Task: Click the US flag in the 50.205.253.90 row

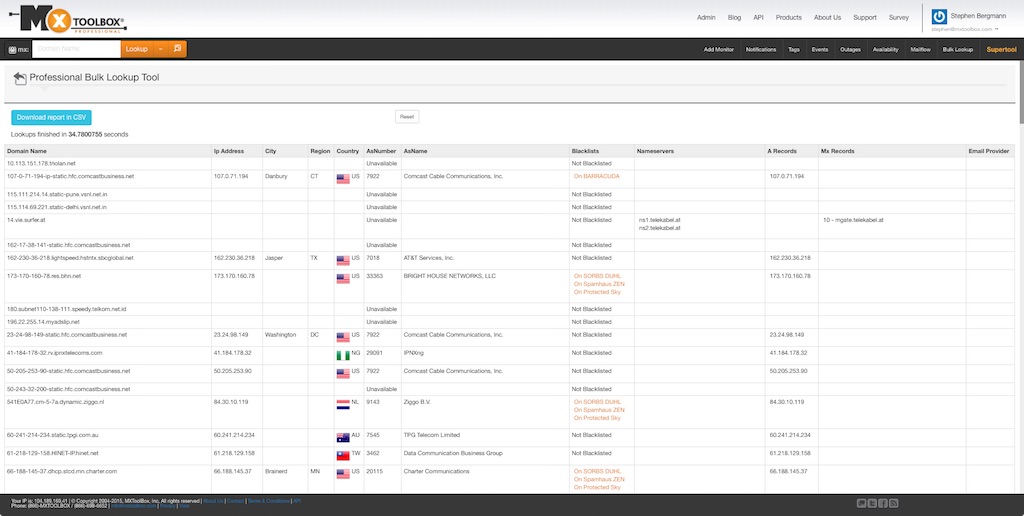Action: (343, 374)
